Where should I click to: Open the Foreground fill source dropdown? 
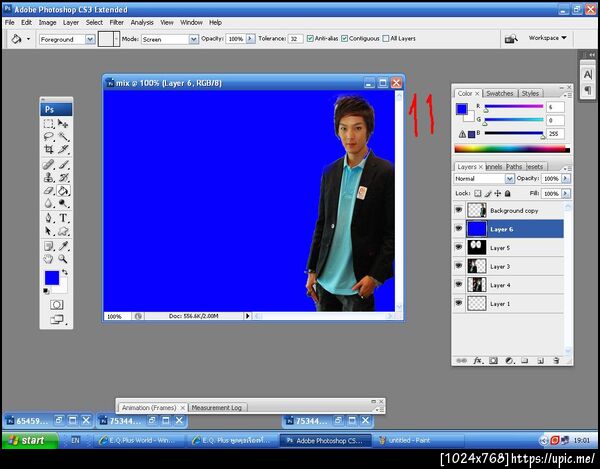pos(90,39)
